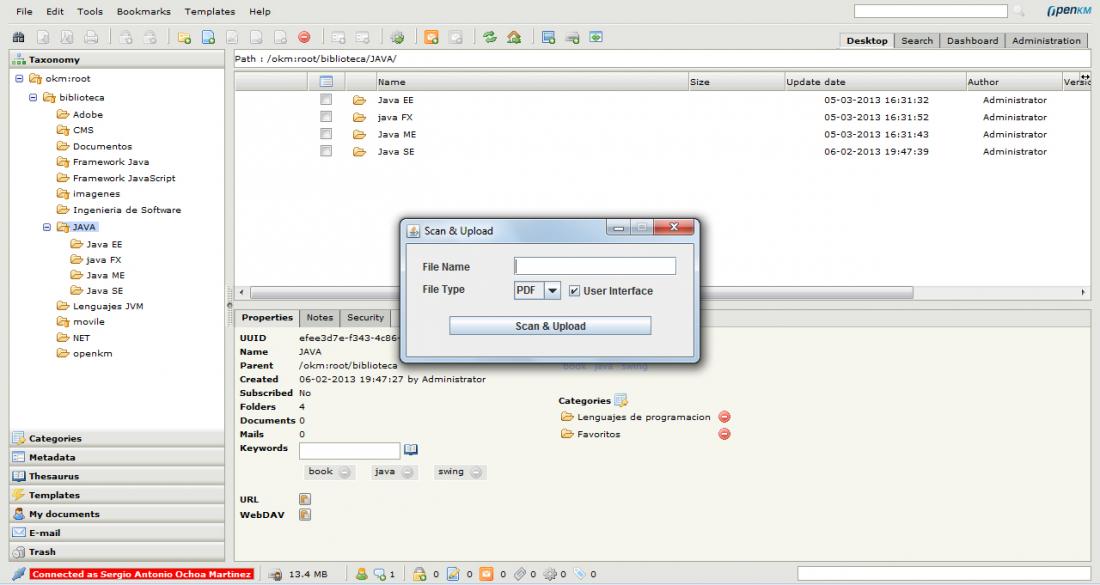
Task: Toggle the User Interface checkbox
Action: (574, 291)
